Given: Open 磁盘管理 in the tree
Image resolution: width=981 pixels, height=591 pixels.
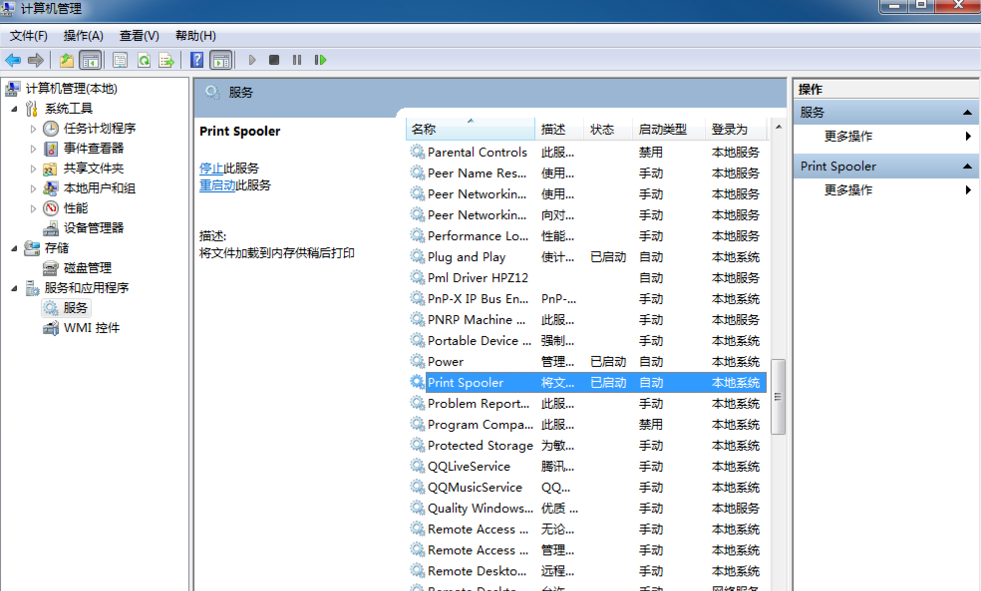Looking at the screenshot, I should 88,268.
